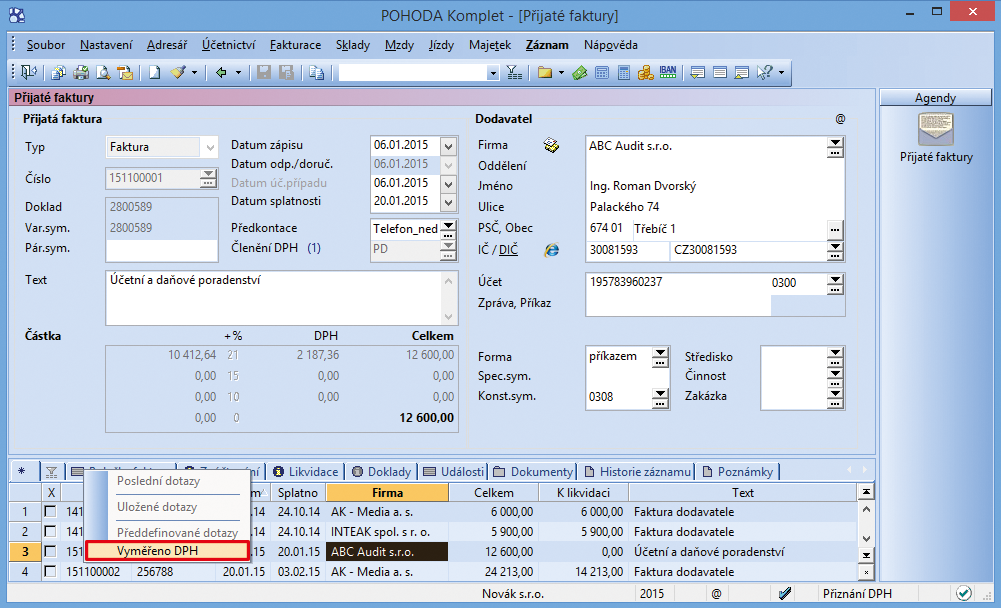Image resolution: width=1001 pixels, height=608 pixels.
Task: Open print preview magnifier icon
Action: 103,72
